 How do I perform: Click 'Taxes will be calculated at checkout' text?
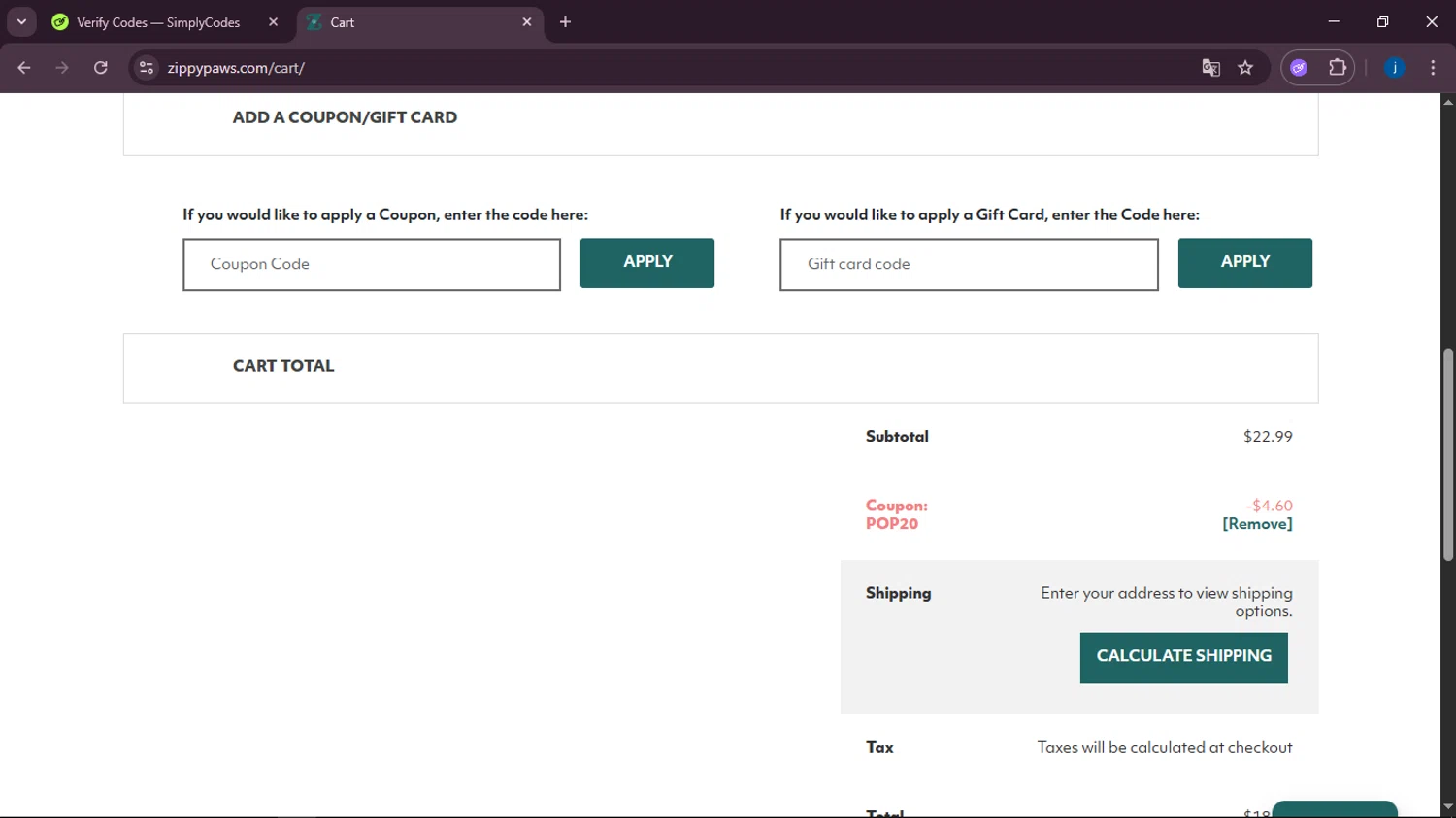(x=1165, y=747)
